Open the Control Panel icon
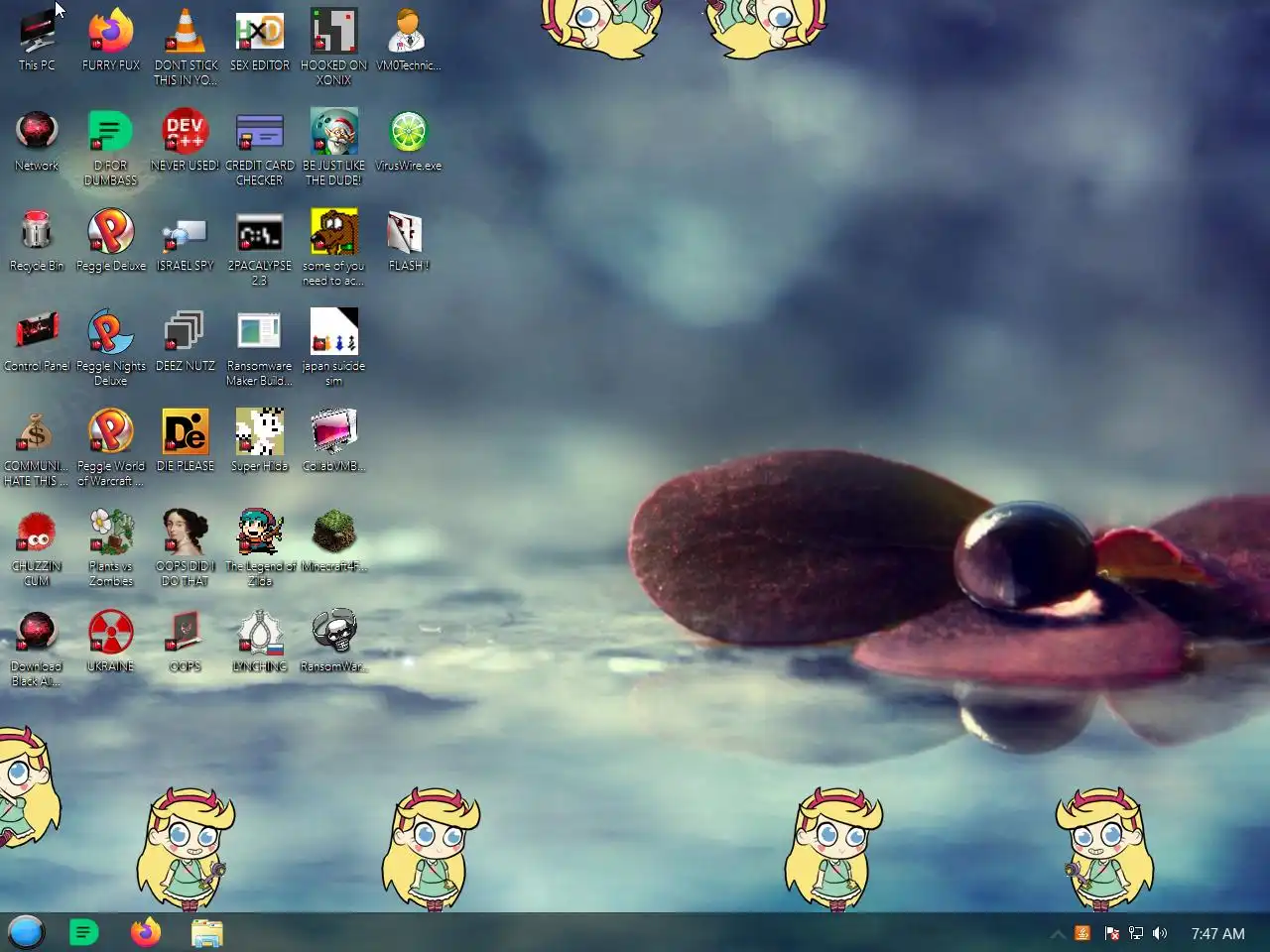 point(37,340)
